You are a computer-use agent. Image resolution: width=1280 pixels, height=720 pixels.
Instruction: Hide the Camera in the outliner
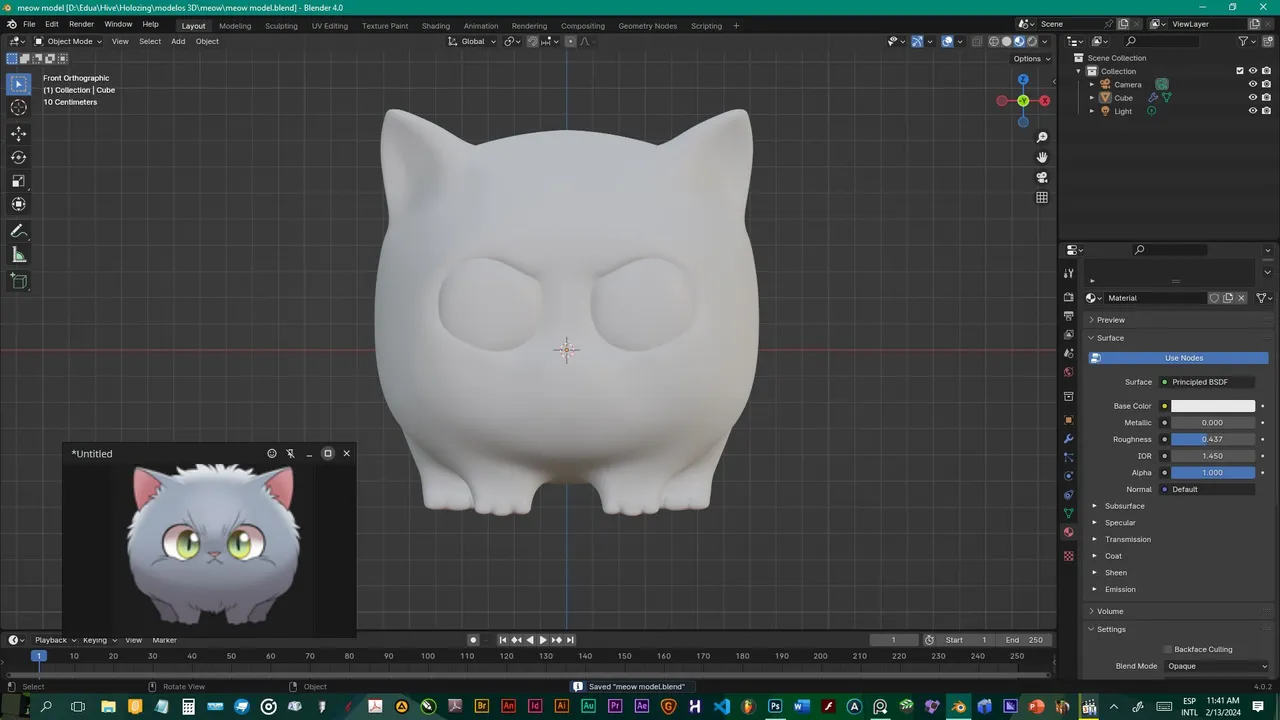point(1252,84)
